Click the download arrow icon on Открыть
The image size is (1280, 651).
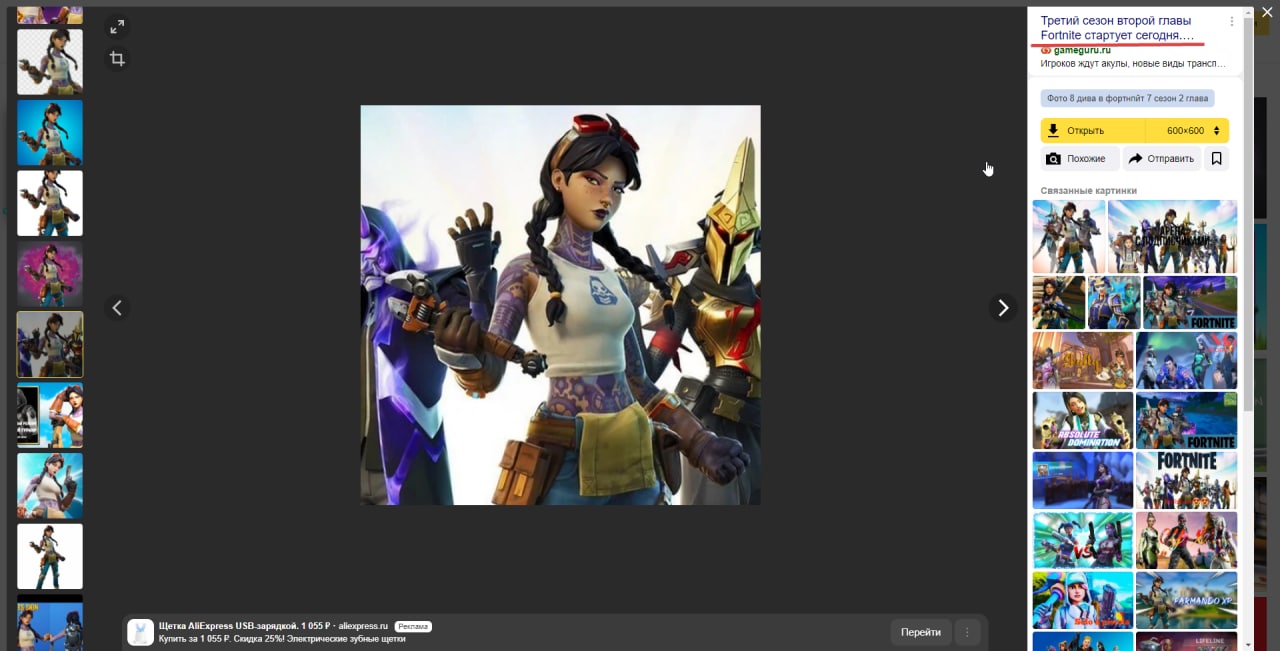coord(1053,131)
